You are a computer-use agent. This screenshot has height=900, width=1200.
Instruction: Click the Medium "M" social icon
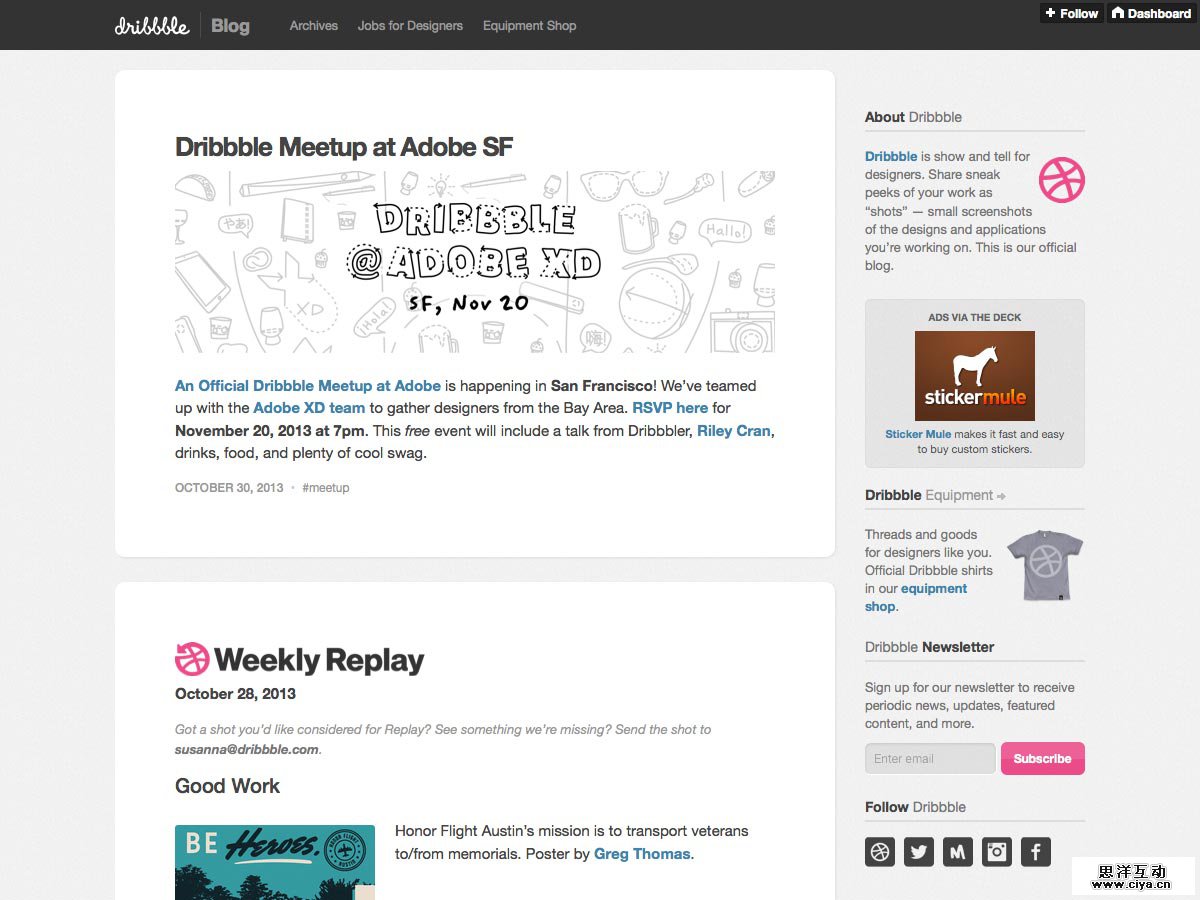coord(957,851)
